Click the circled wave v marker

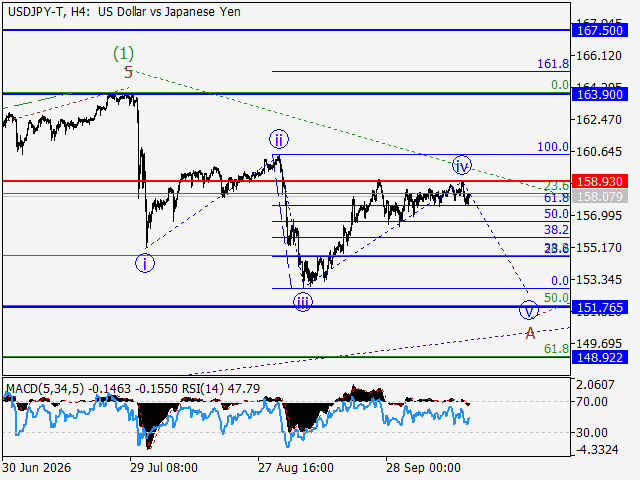coord(529,310)
